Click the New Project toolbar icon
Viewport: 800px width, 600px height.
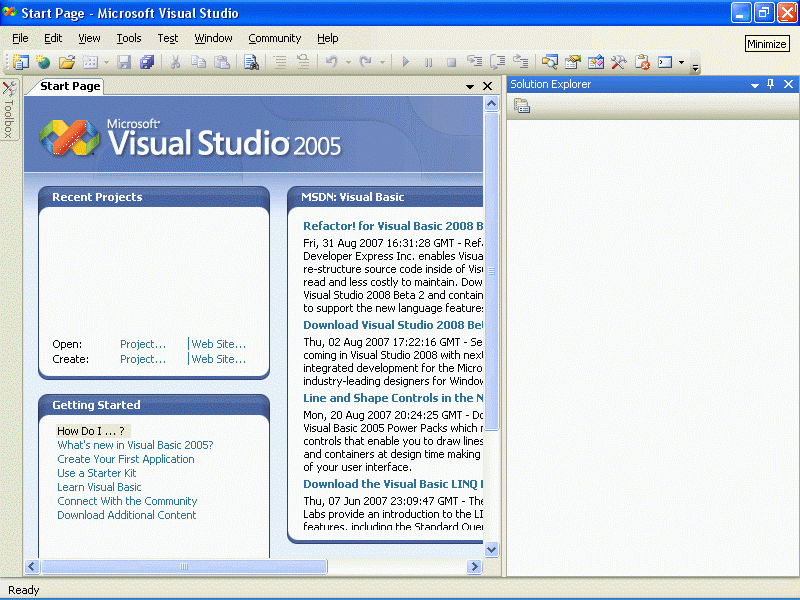21,62
